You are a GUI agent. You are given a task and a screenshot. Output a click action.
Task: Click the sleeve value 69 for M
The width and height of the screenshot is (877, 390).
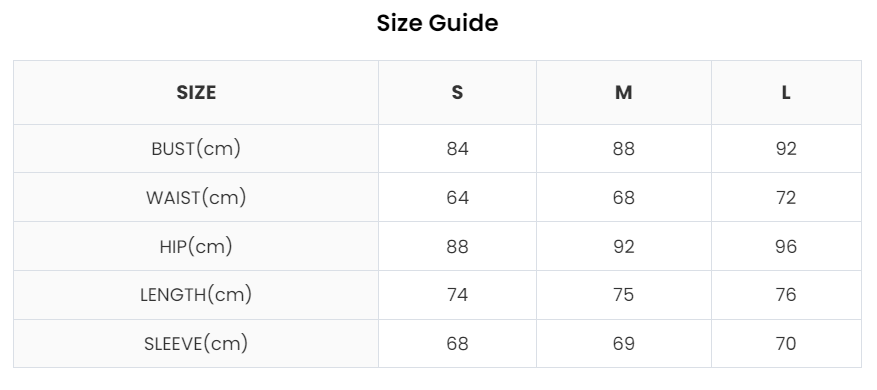(x=624, y=344)
